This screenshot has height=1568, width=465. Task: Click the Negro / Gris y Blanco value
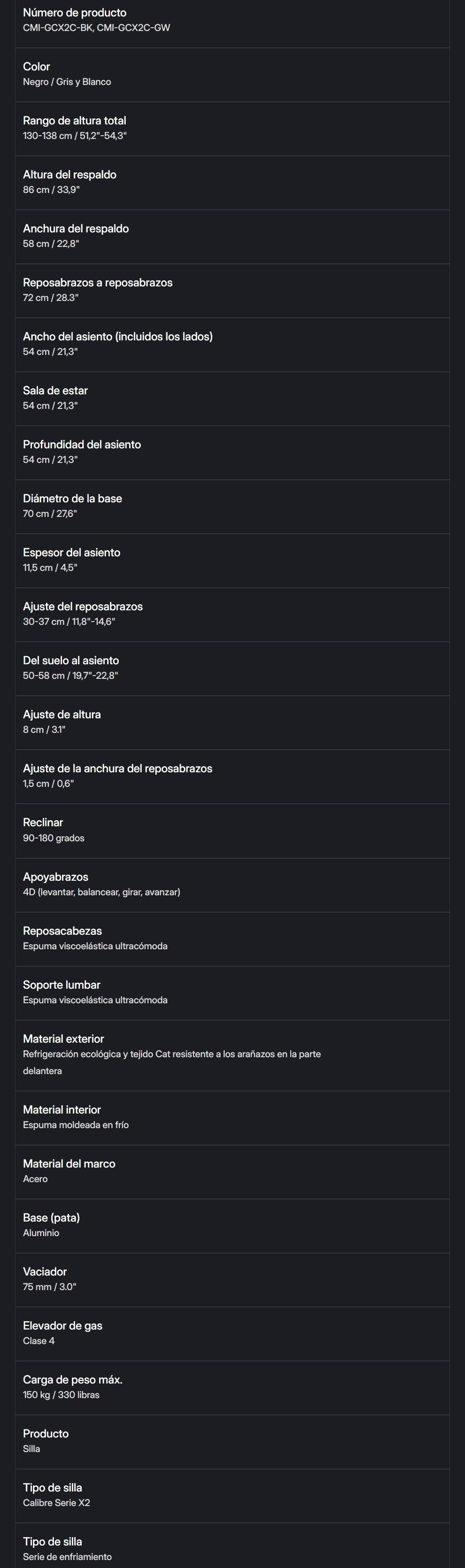pyautogui.click(x=67, y=82)
